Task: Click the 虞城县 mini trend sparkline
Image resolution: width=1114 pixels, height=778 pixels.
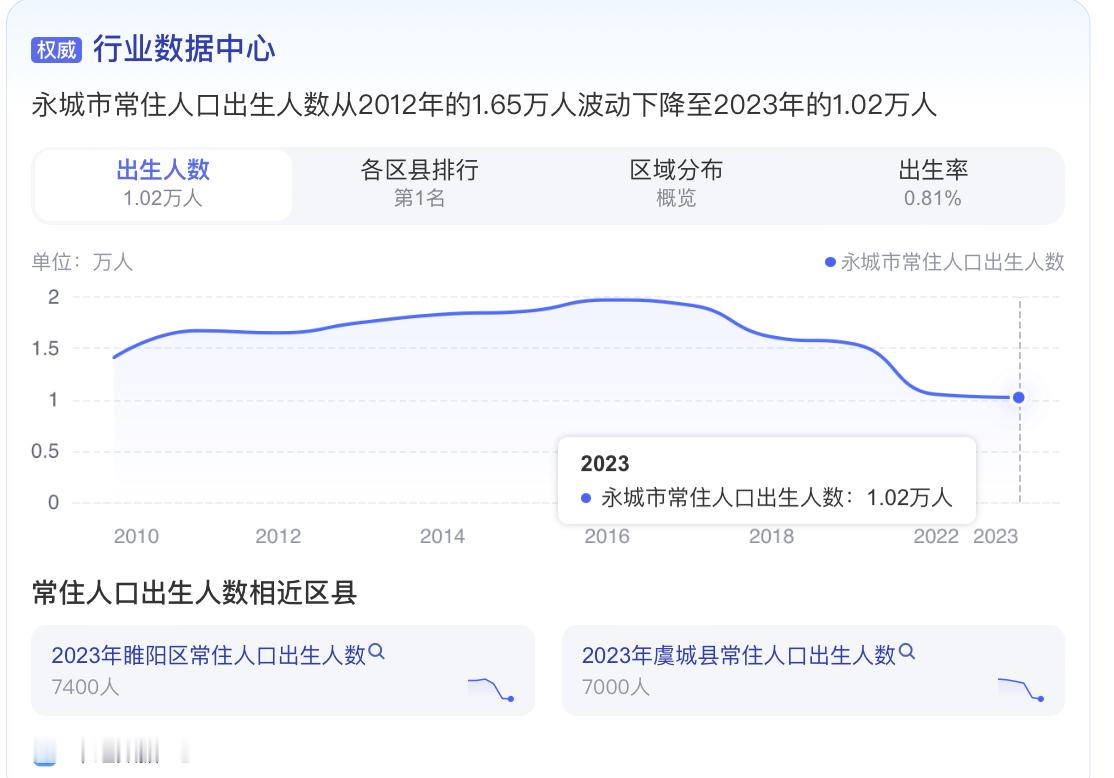Action: coord(1020,688)
